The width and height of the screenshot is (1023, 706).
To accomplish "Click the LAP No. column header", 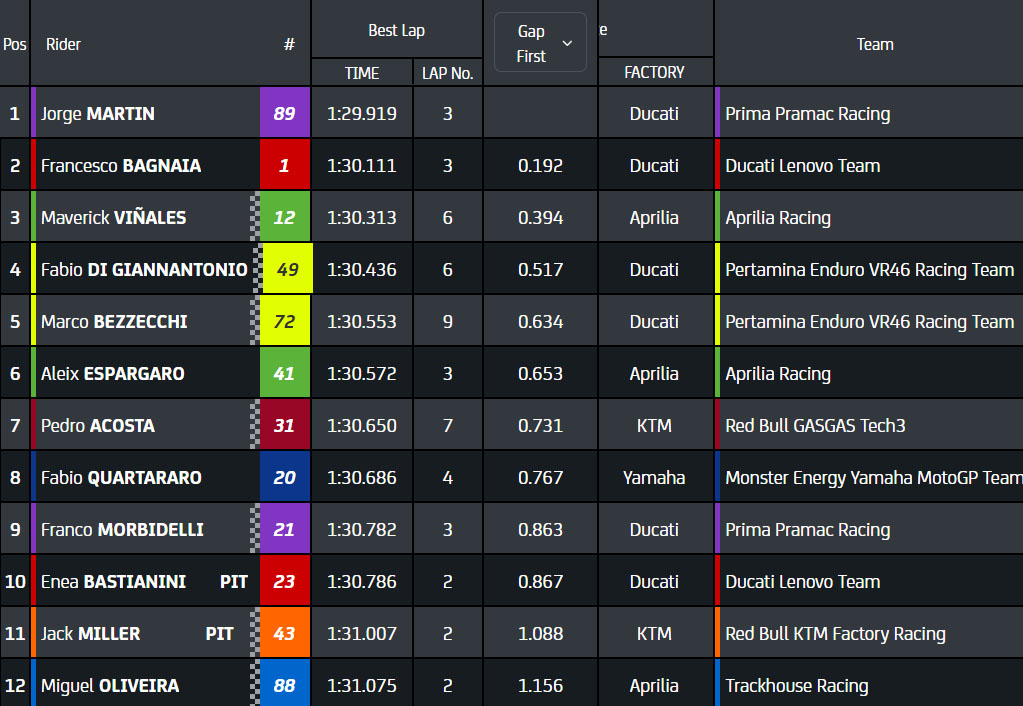I will [x=447, y=73].
